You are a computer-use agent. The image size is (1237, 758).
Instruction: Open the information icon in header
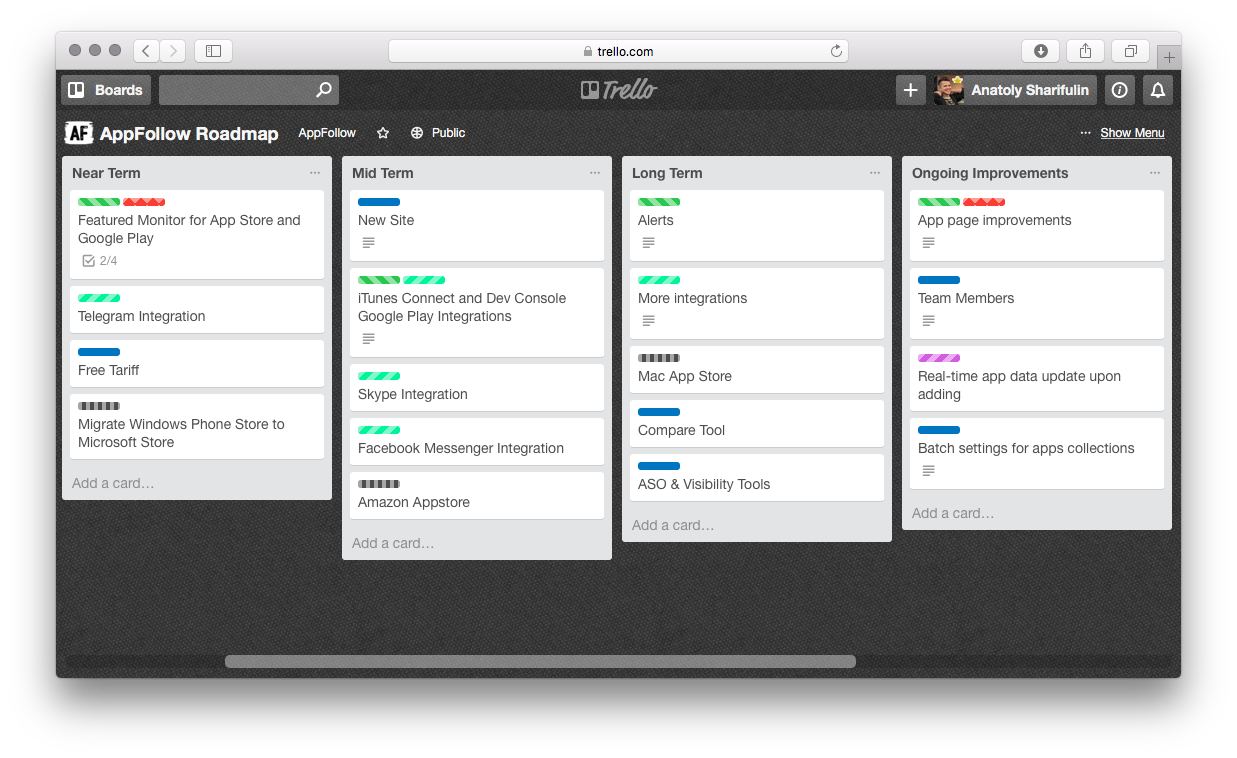click(x=1120, y=90)
